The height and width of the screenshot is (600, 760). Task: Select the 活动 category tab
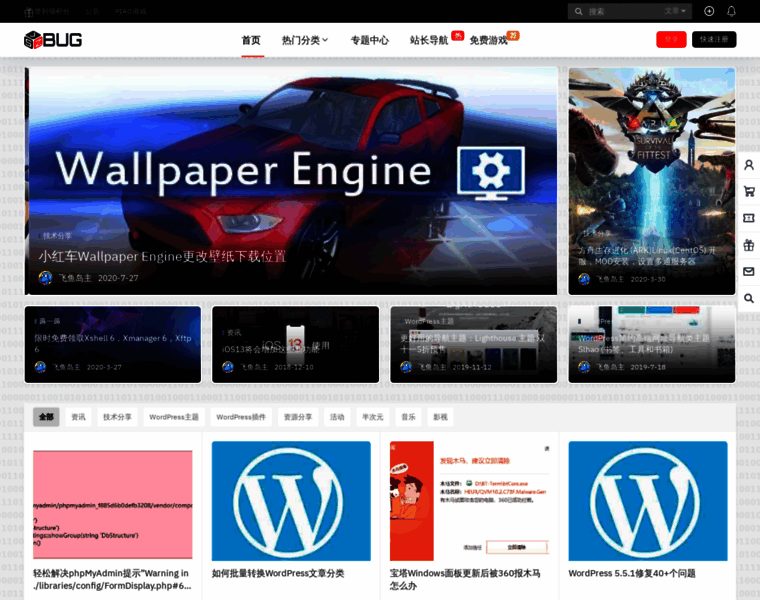click(x=337, y=417)
